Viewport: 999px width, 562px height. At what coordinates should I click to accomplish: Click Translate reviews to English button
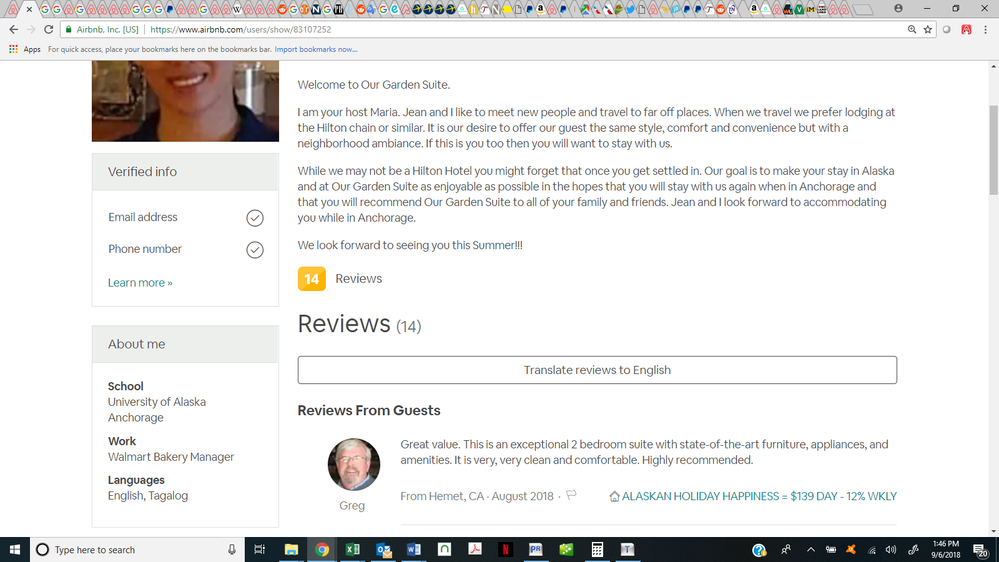(x=597, y=370)
